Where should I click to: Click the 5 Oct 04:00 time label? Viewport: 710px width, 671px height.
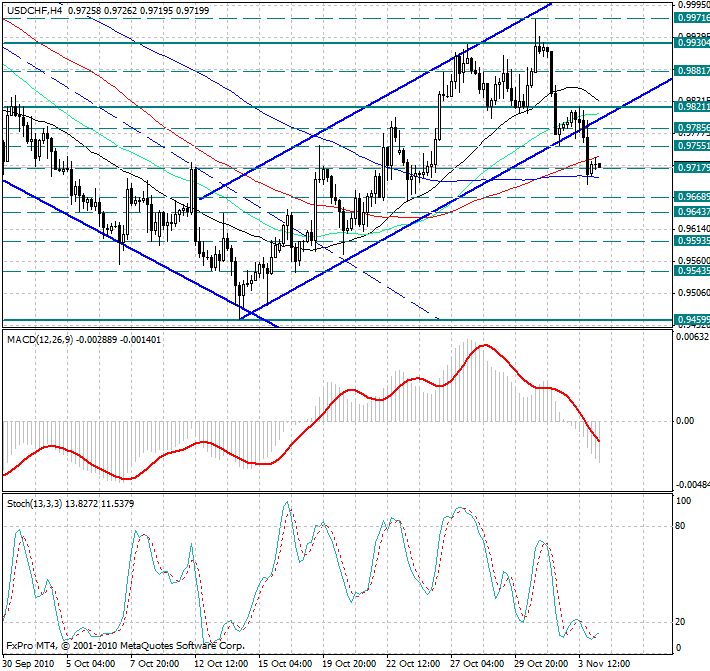(91, 664)
